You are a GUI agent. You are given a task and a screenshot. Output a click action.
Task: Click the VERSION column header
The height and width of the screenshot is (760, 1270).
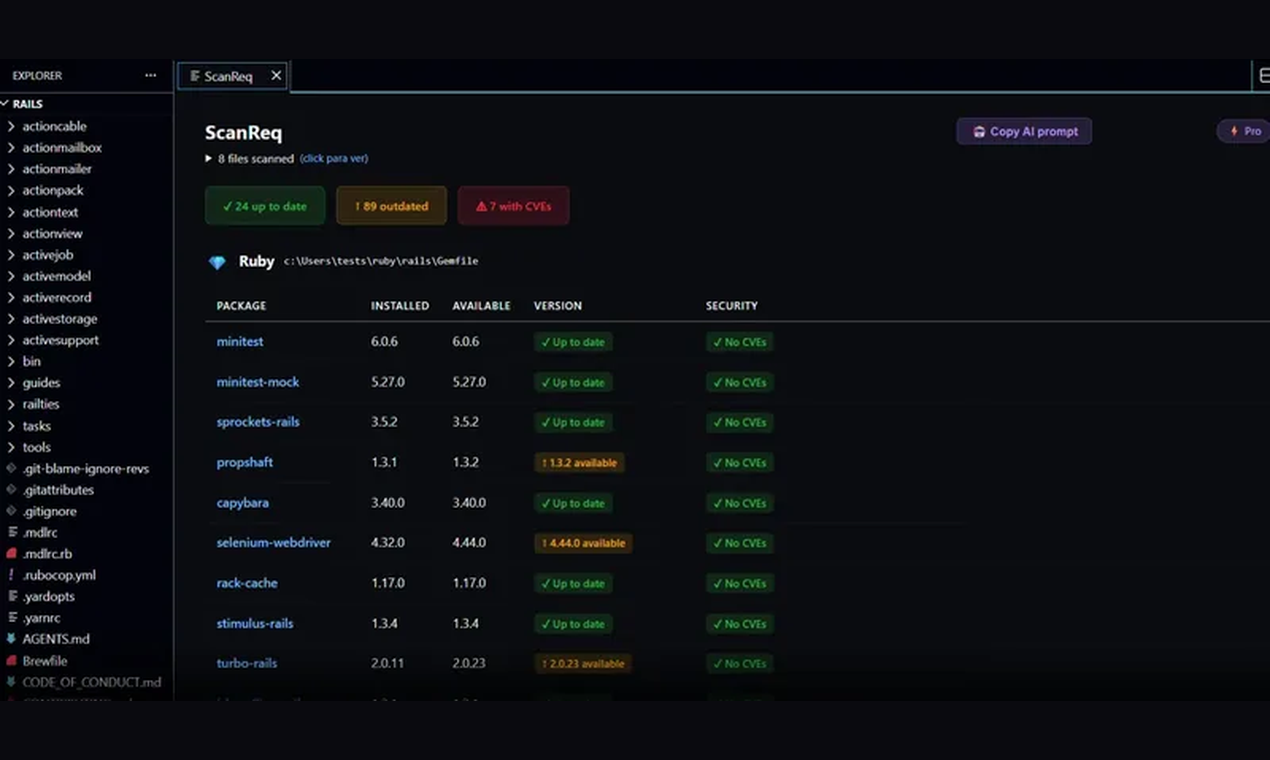point(558,306)
